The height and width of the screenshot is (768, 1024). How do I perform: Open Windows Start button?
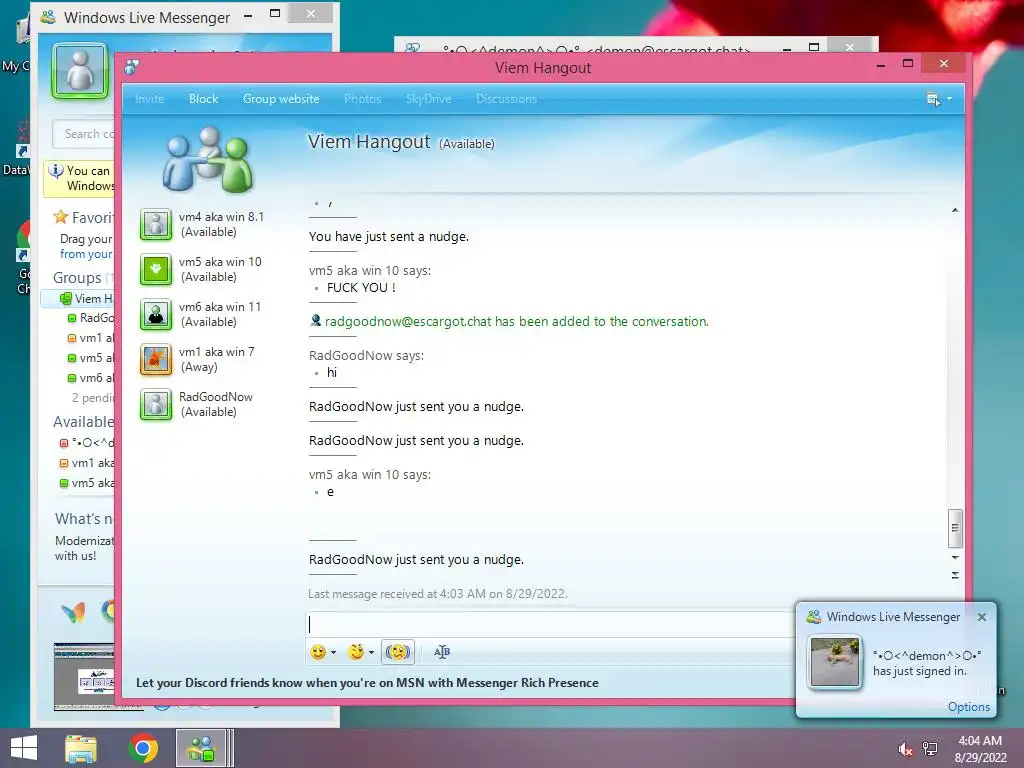click(x=24, y=748)
